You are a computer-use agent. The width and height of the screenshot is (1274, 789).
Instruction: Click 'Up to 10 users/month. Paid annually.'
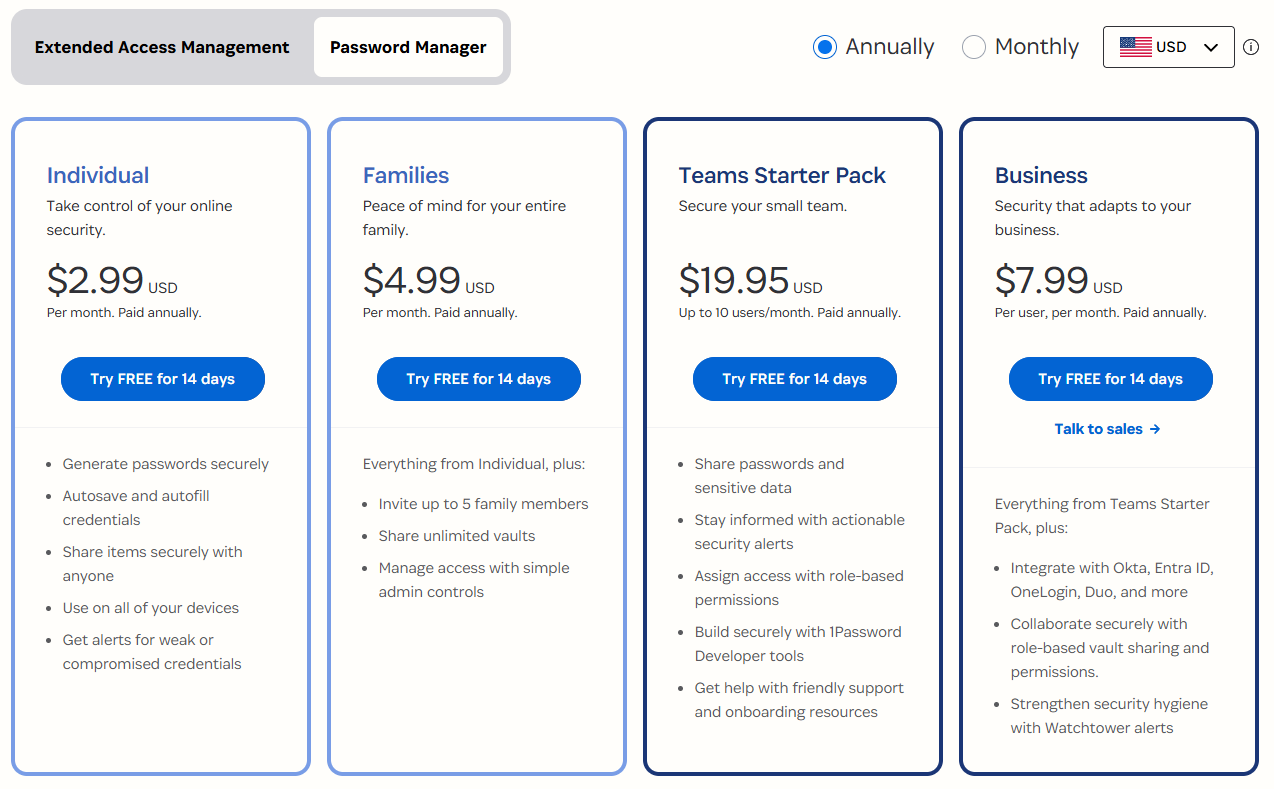click(790, 313)
